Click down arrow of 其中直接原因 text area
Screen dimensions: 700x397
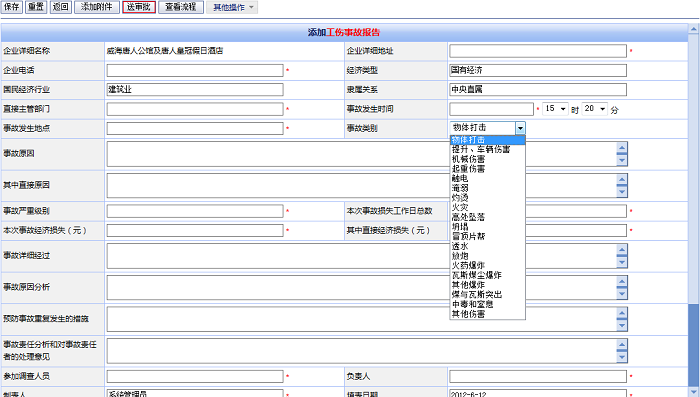622,192
